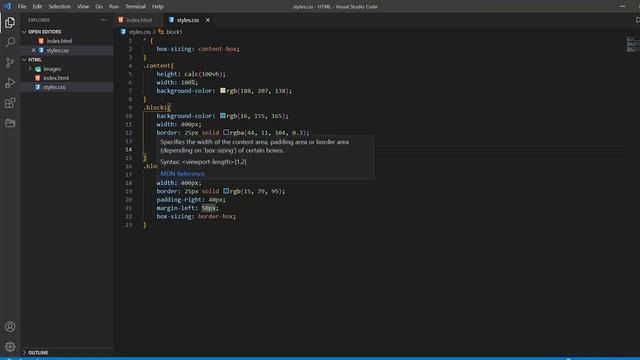Viewport: 640px width, 360px height.
Task: Open the View menu
Action: point(83,7)
